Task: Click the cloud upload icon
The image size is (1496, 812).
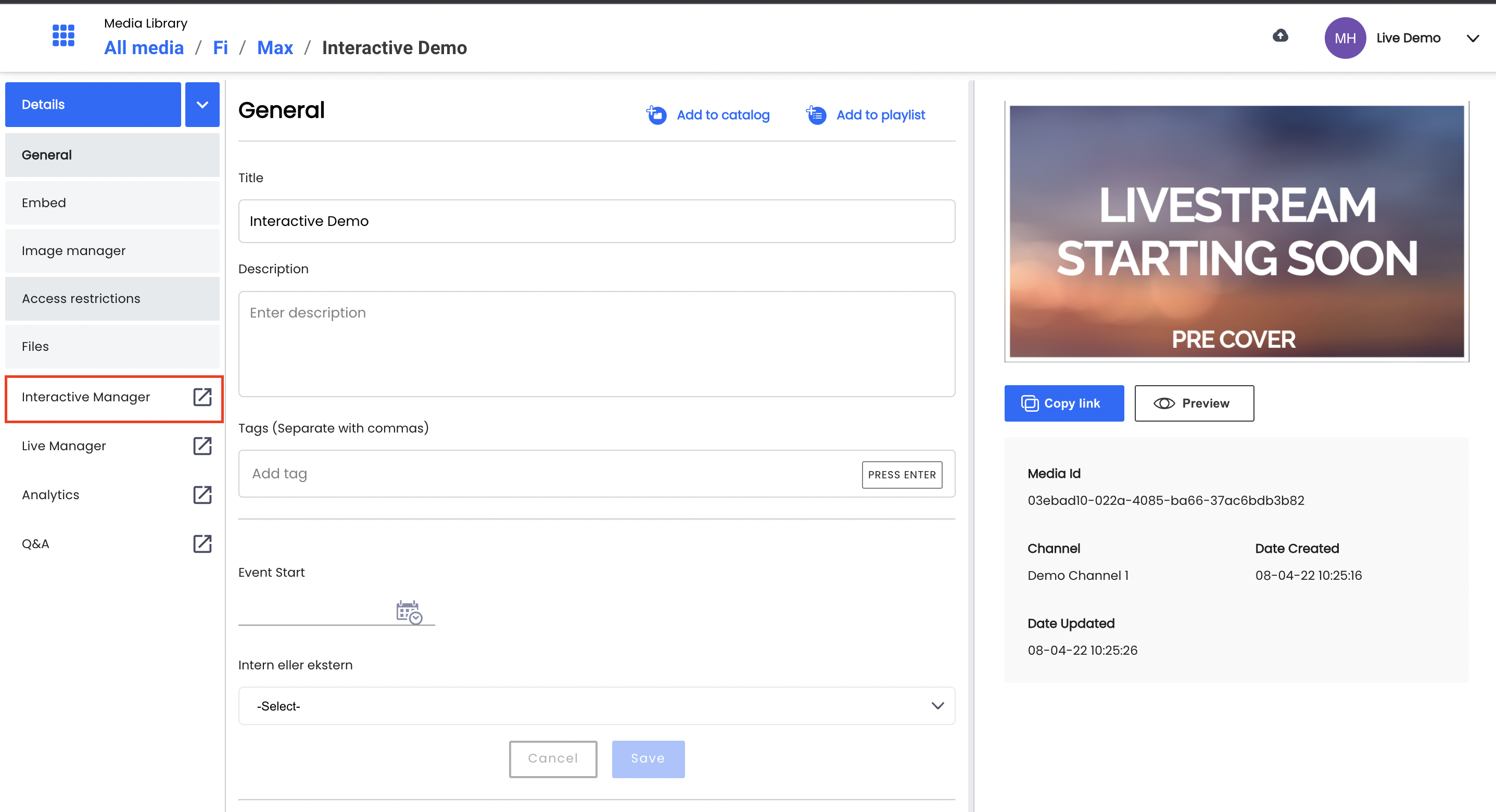Action: pyautogui.click(x=1280, y=36)
